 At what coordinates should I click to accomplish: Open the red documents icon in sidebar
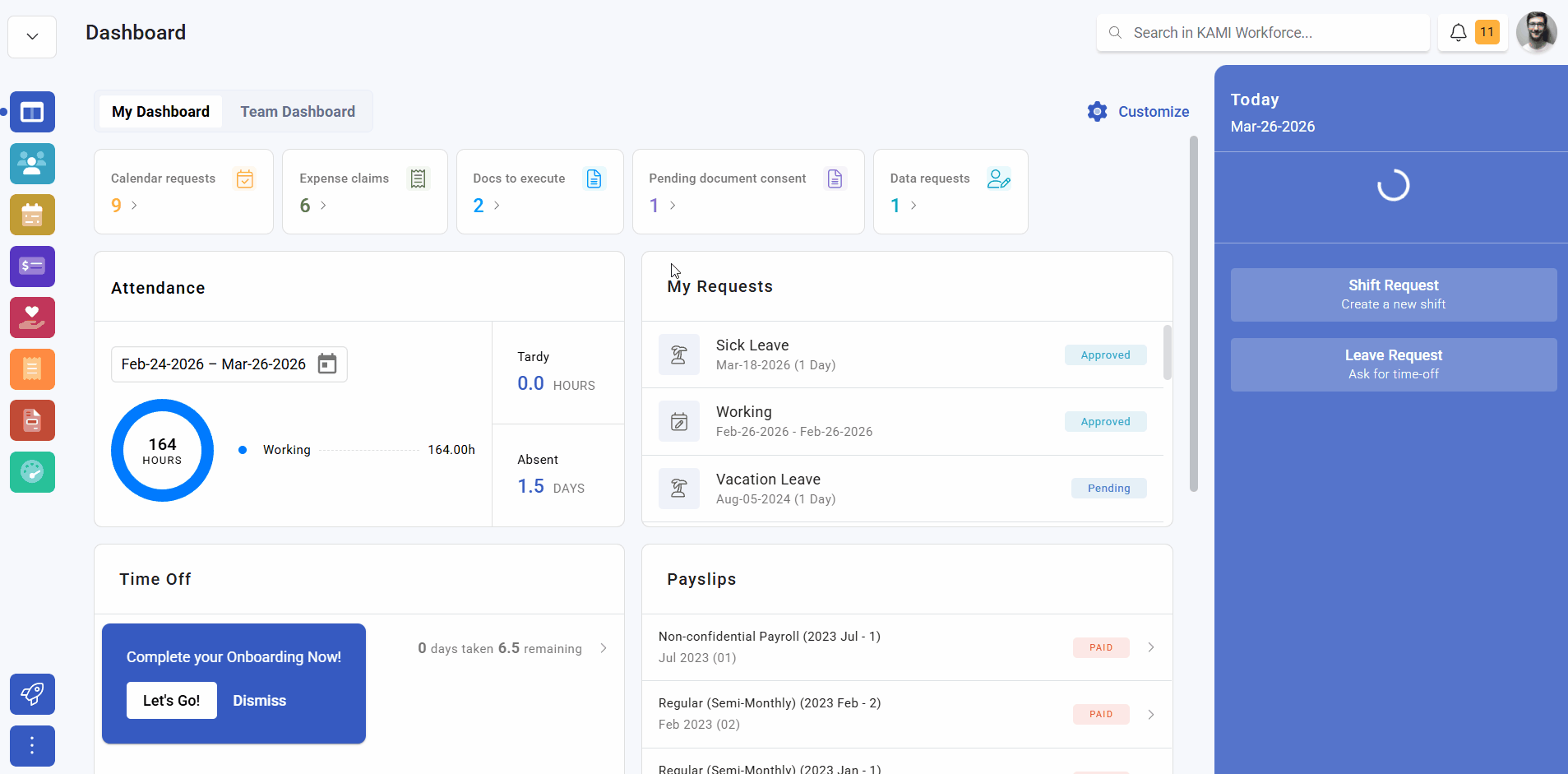(32, 420)
